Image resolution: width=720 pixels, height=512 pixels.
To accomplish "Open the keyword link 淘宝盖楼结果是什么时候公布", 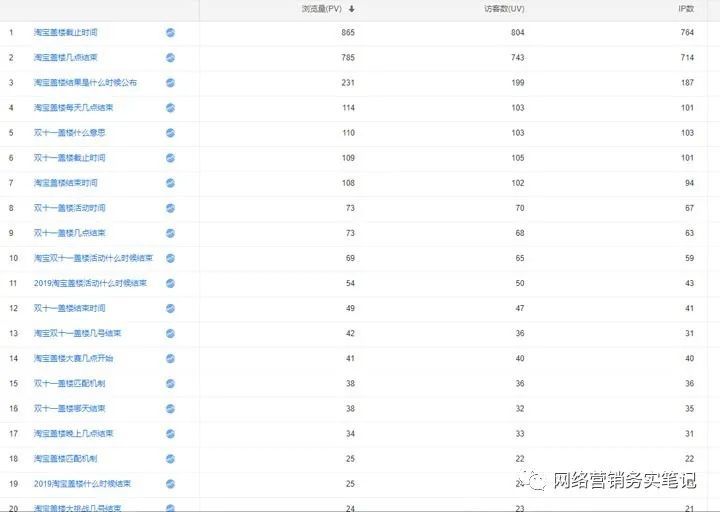I will (85, 83).
